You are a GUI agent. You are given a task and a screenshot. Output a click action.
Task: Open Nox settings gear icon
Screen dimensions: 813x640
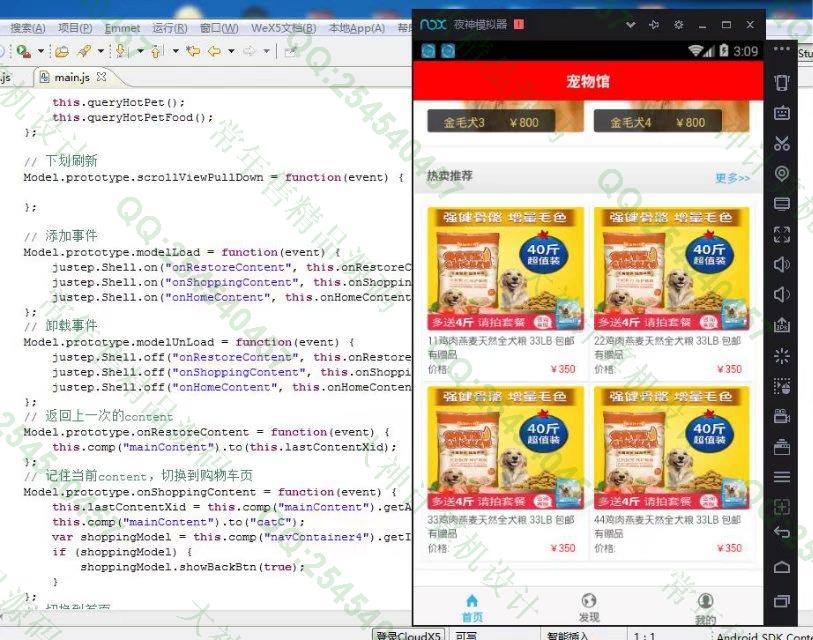[678, 24]
